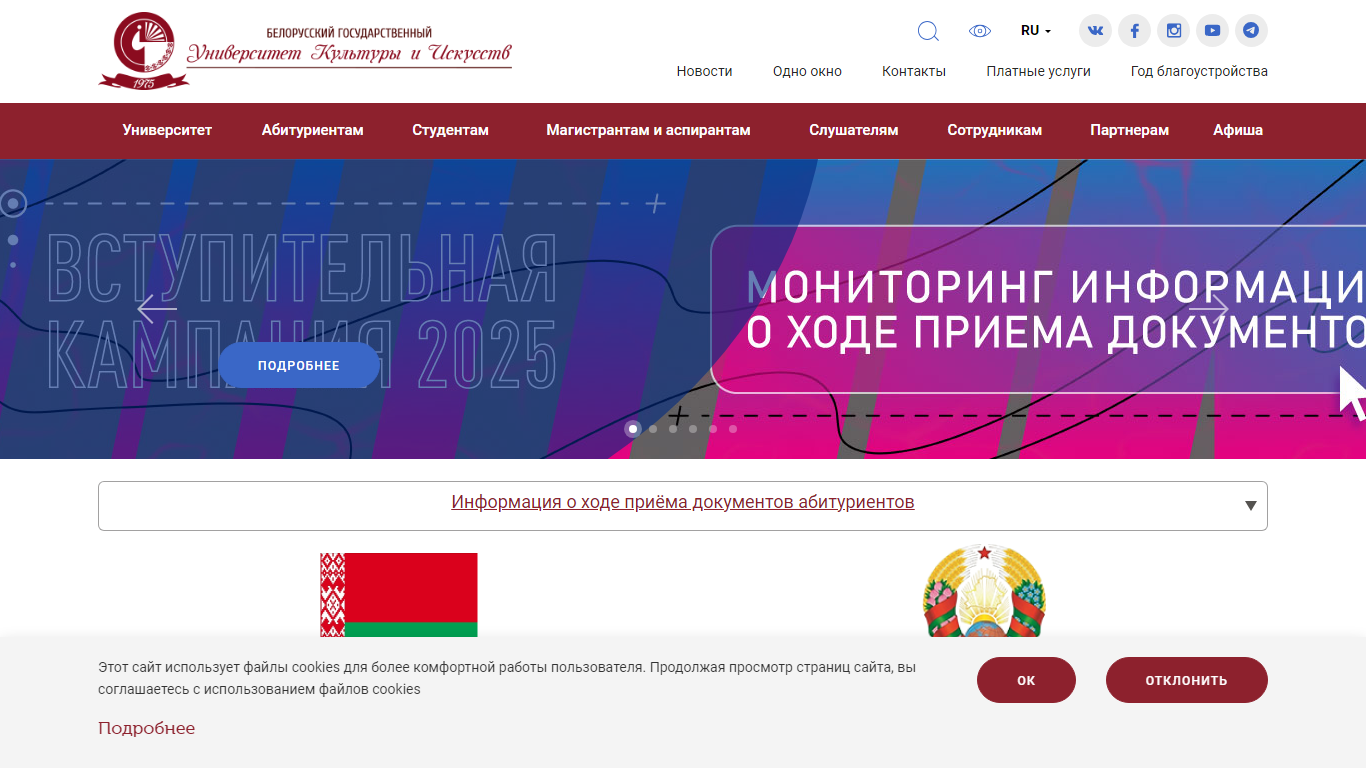Click the Belarus flag image
1366x768 pixels.
pyautogui.click(x=399, y=595)
